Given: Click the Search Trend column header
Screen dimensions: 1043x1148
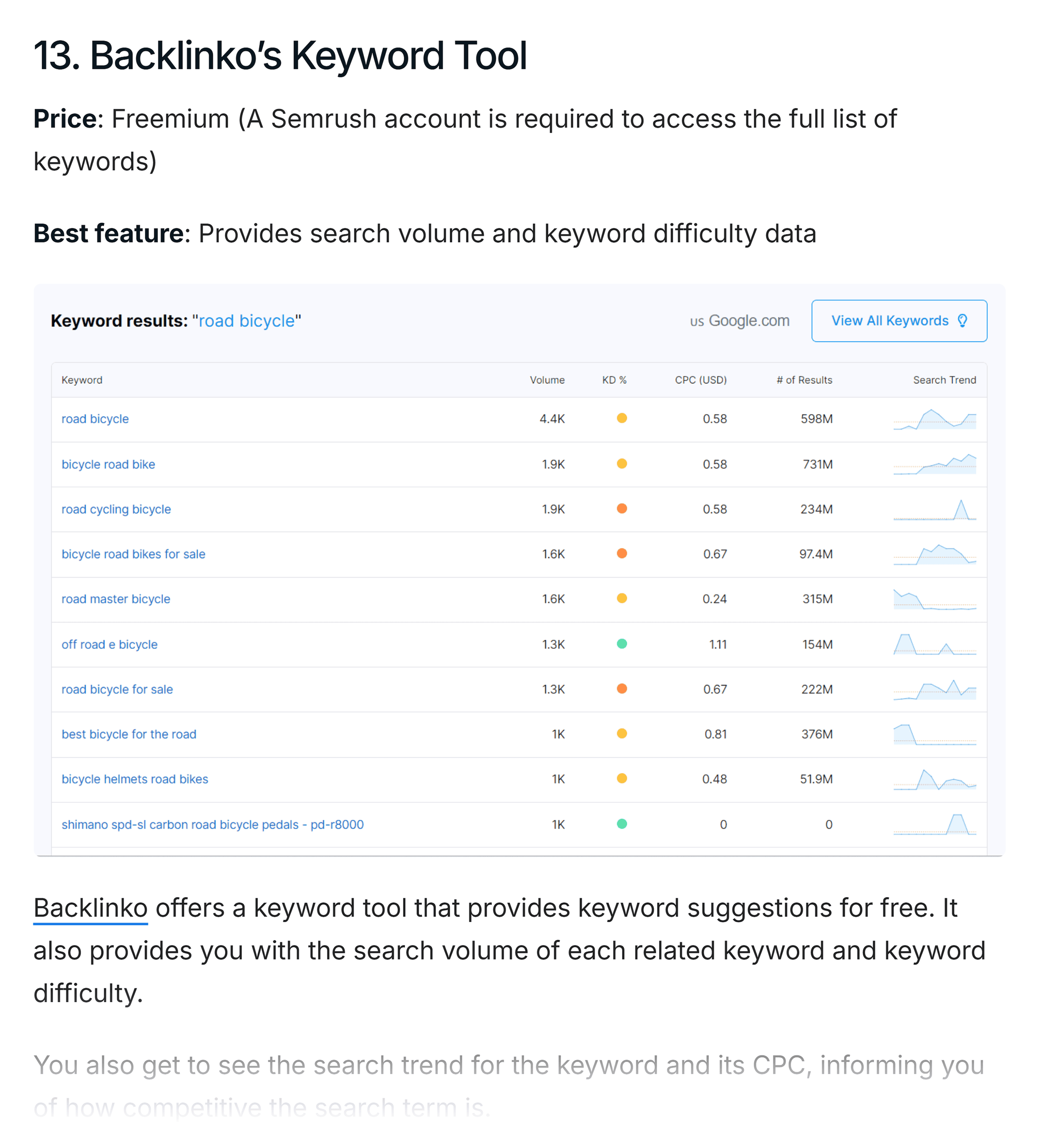Looking at the screenshot, I should (x=944, y=379).
